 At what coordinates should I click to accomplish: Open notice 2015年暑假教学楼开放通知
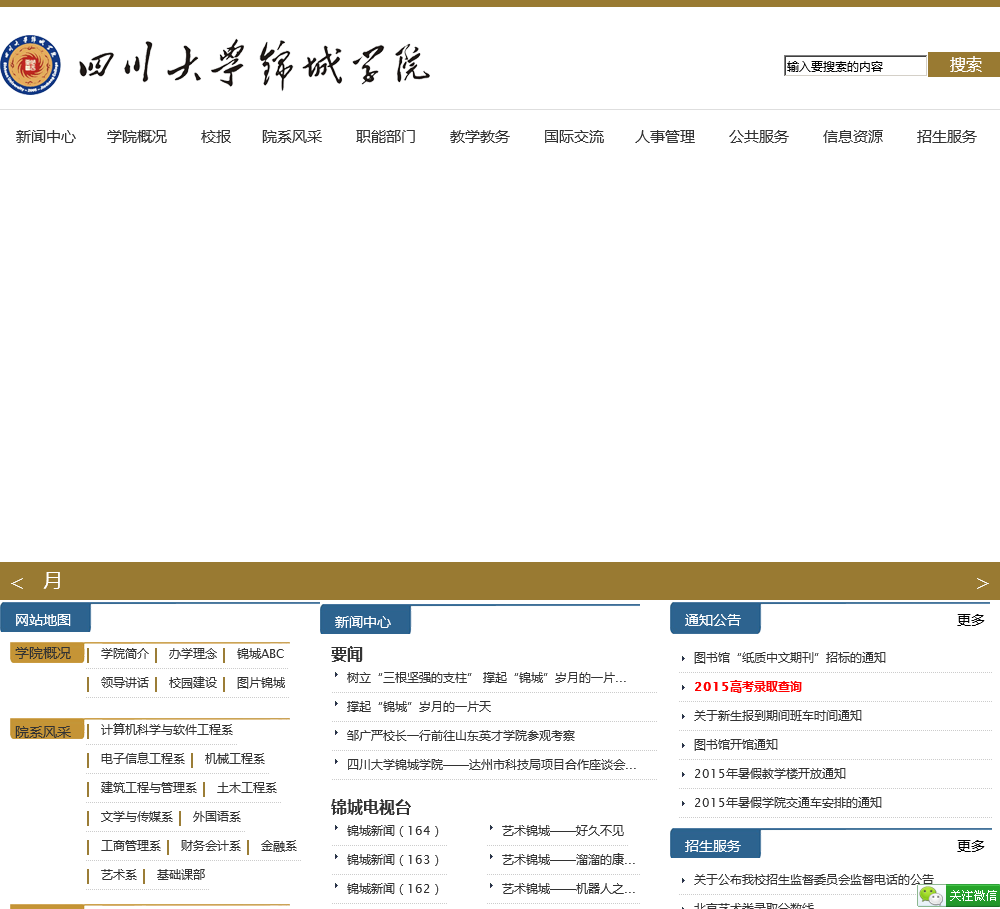pos(769,773)
